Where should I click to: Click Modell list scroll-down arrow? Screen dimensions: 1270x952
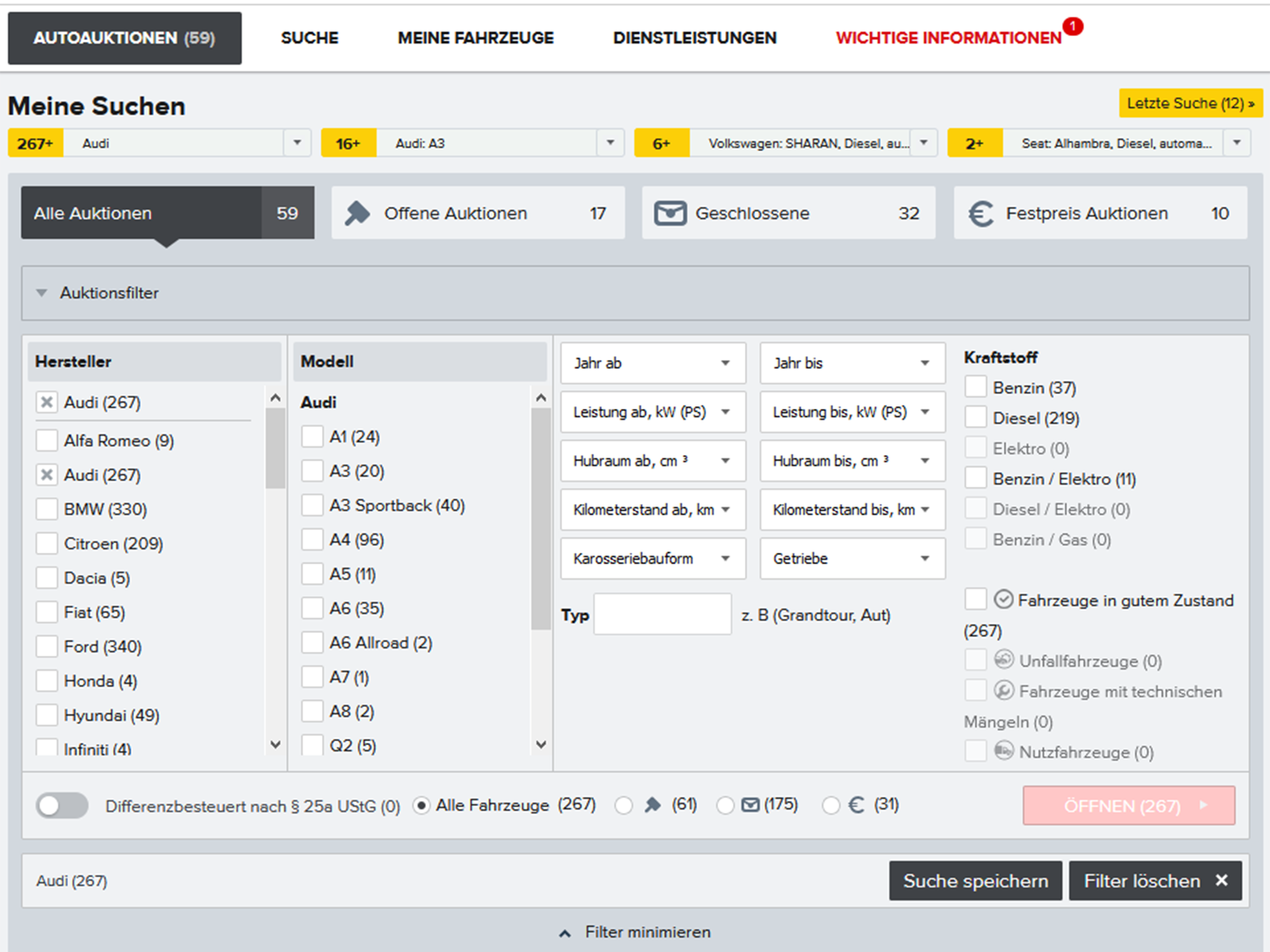(540, 744)
